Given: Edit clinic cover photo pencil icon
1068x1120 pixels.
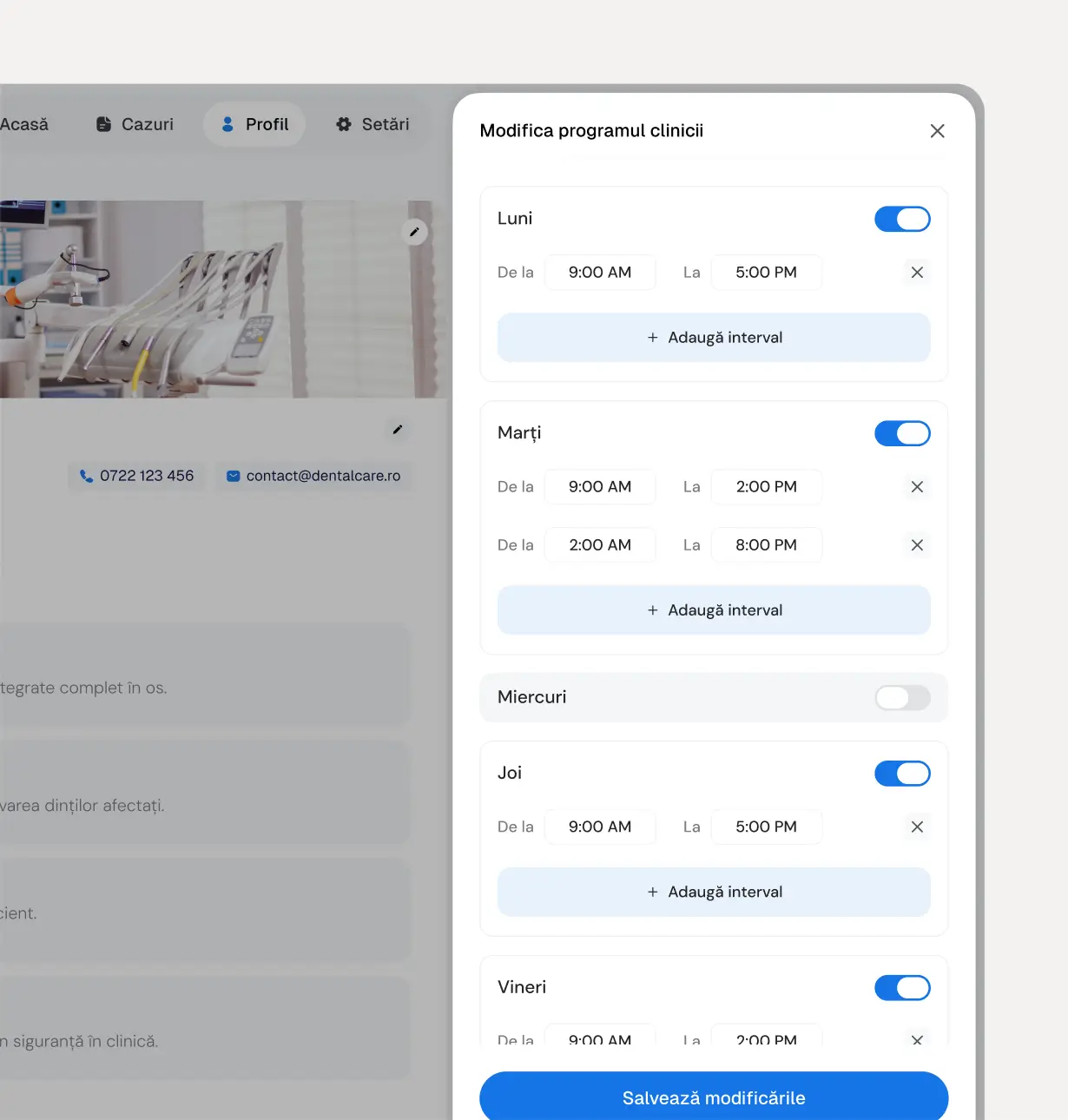Looking at the screenshot, I should pos(414,232).
